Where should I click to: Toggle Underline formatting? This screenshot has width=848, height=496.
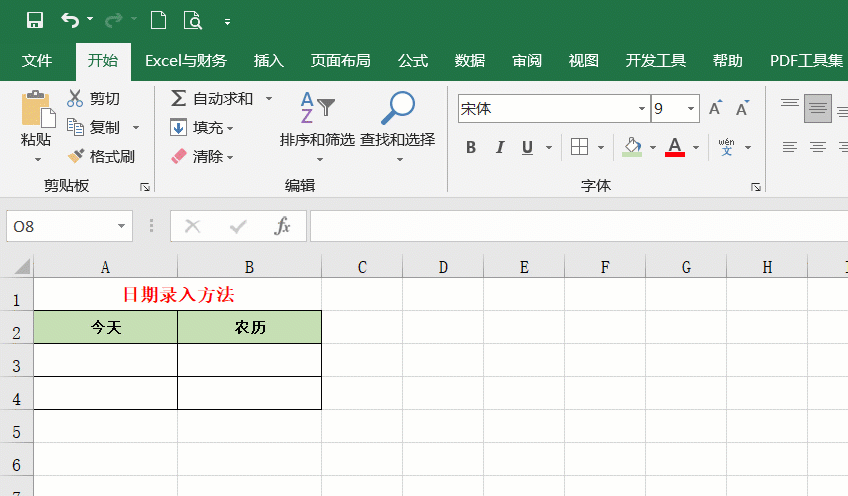click(x=526, y=148)
